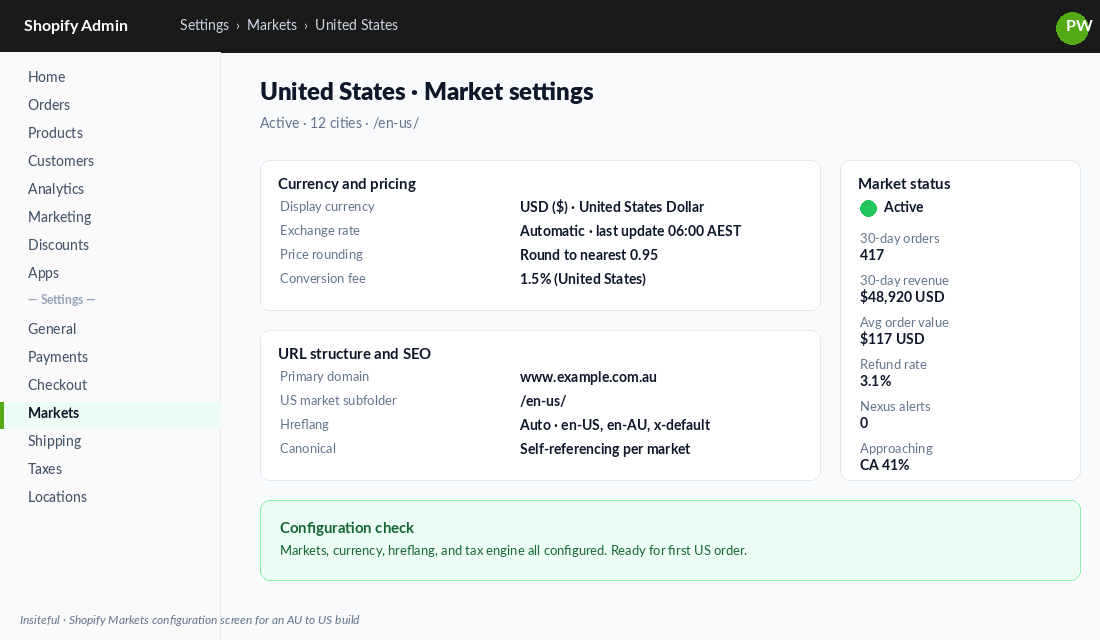Click the Market status card title
Viewport: 1100px width, 640px height.
904,184
